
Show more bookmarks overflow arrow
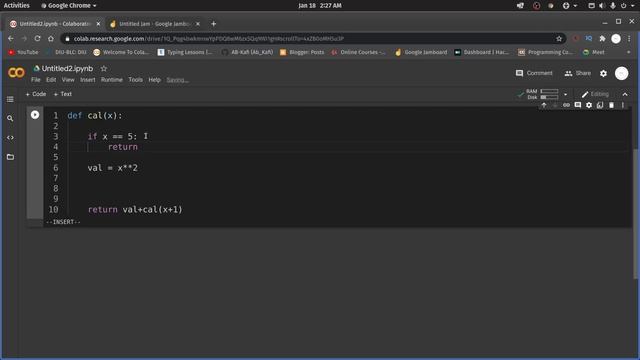pos(628,52)
